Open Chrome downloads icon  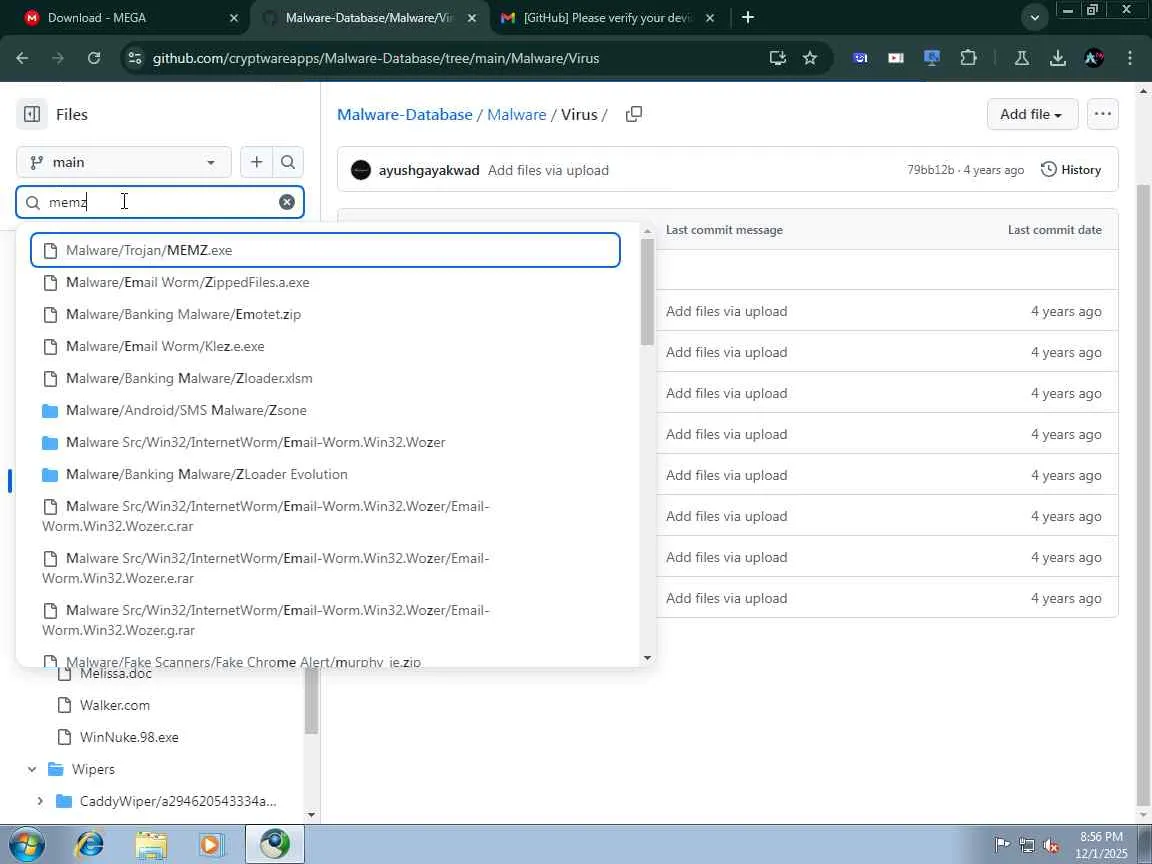click(1058, 58)
